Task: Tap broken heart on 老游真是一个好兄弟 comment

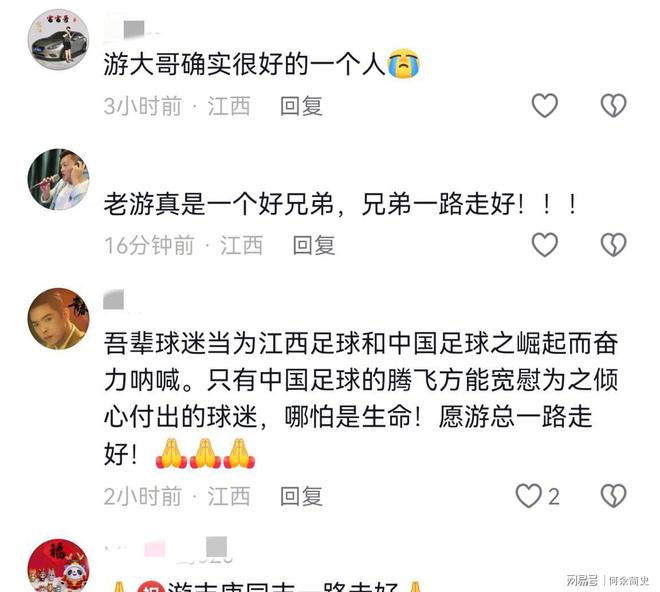Action: point(613,245)
